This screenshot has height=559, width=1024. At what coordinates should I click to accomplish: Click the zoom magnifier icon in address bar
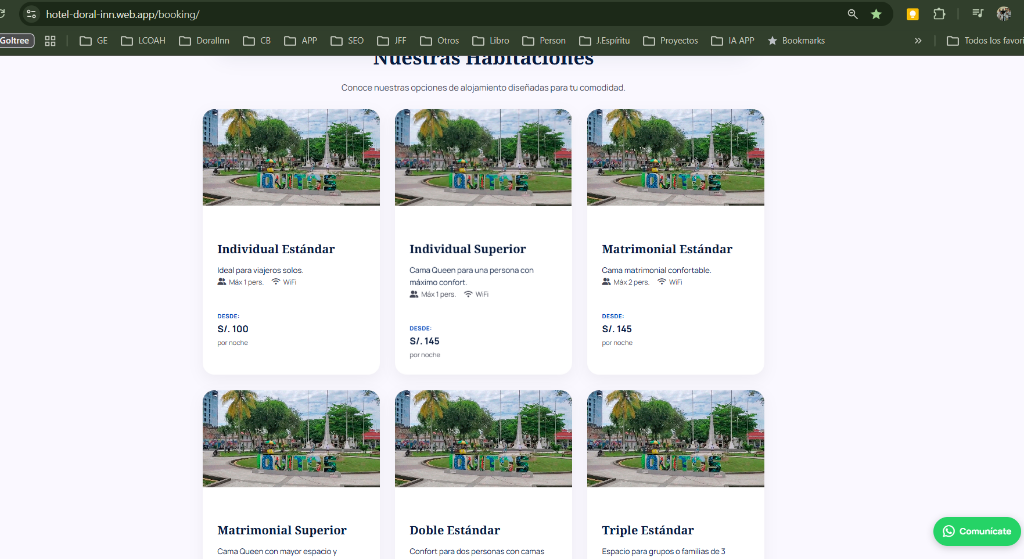[x=852, y=14]
